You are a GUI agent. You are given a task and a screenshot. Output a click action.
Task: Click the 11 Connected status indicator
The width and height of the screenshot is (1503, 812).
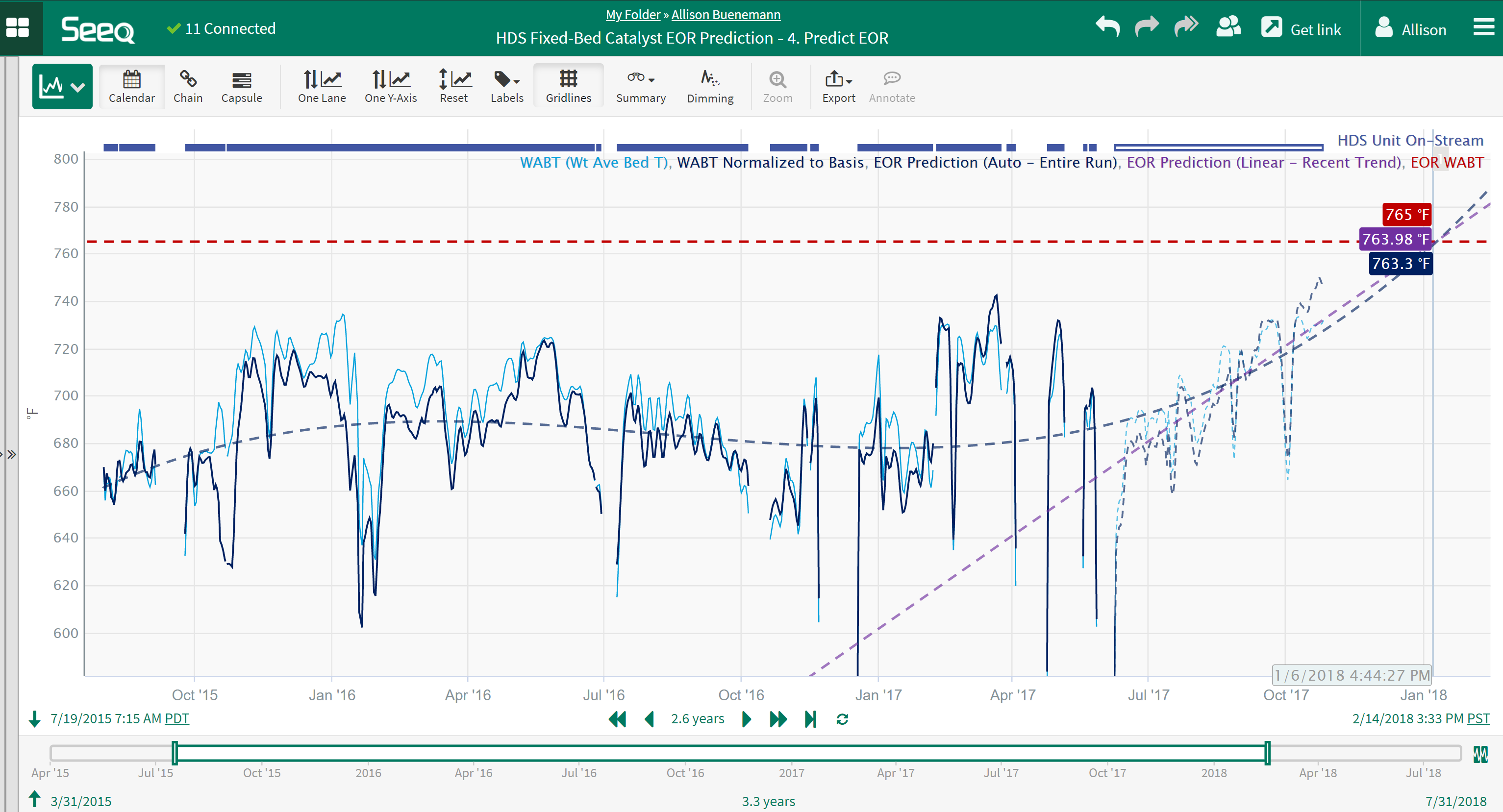coord(221,28)
